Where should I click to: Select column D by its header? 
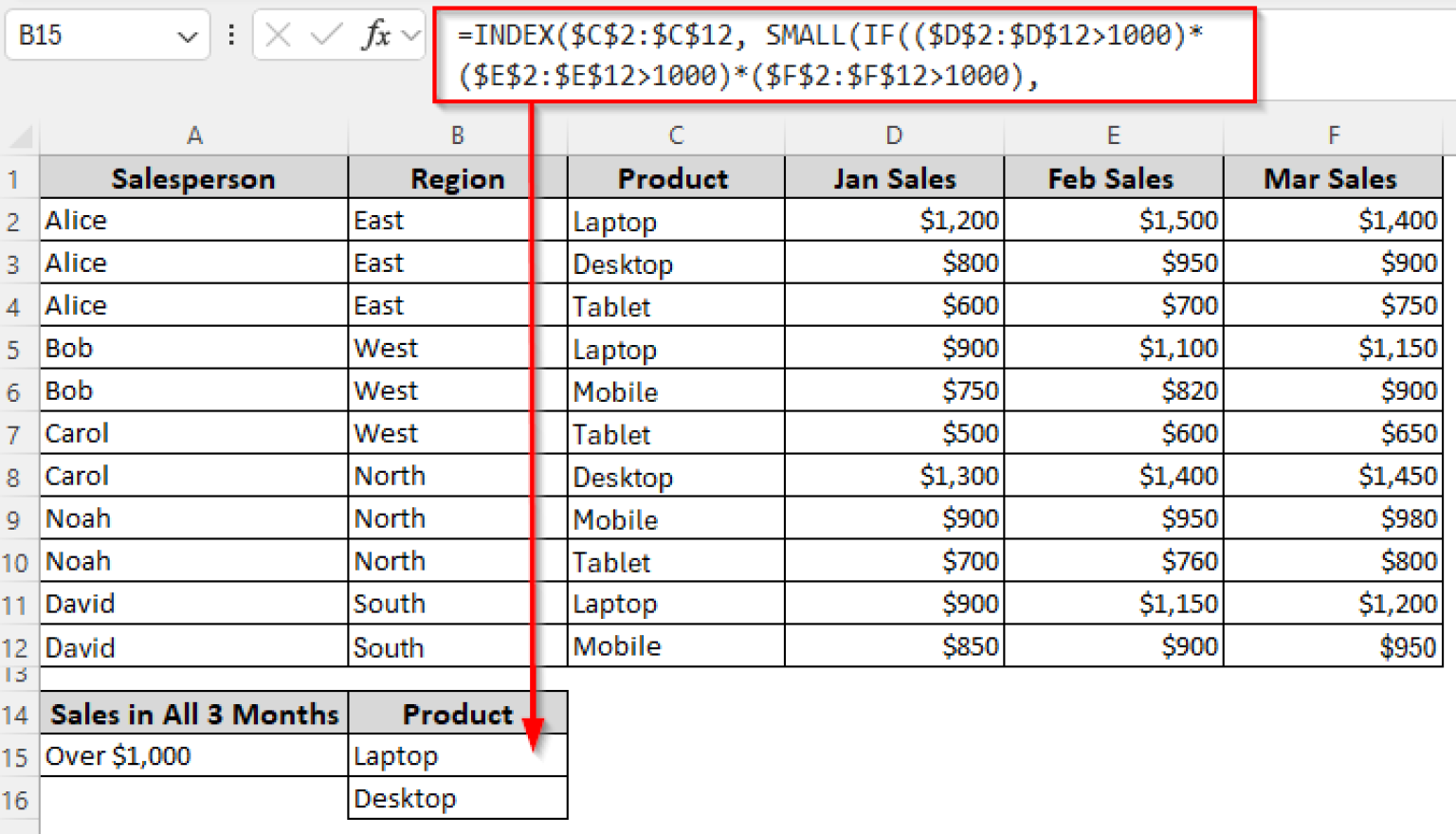pos(892,135)
